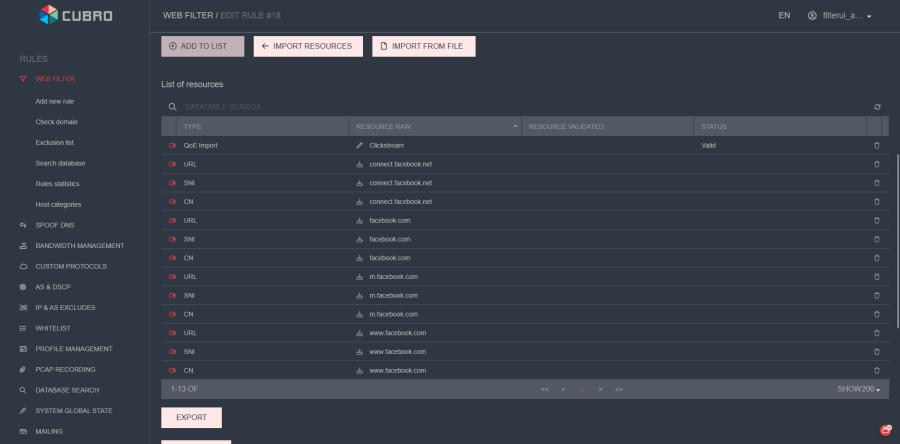The image size is (900, 444).
Task: Toggle the switch for URL facebook.com
Action: click(172, 220)
